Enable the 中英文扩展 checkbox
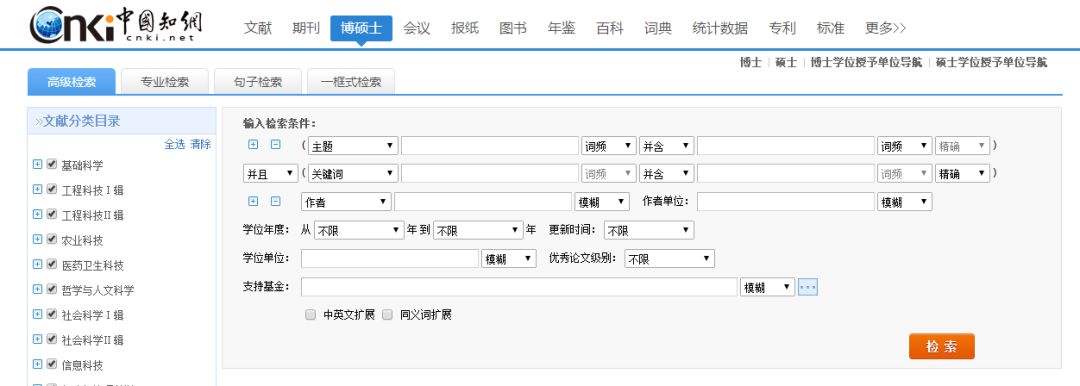This screenshot has width=1080, height=386. pos(311,314)
